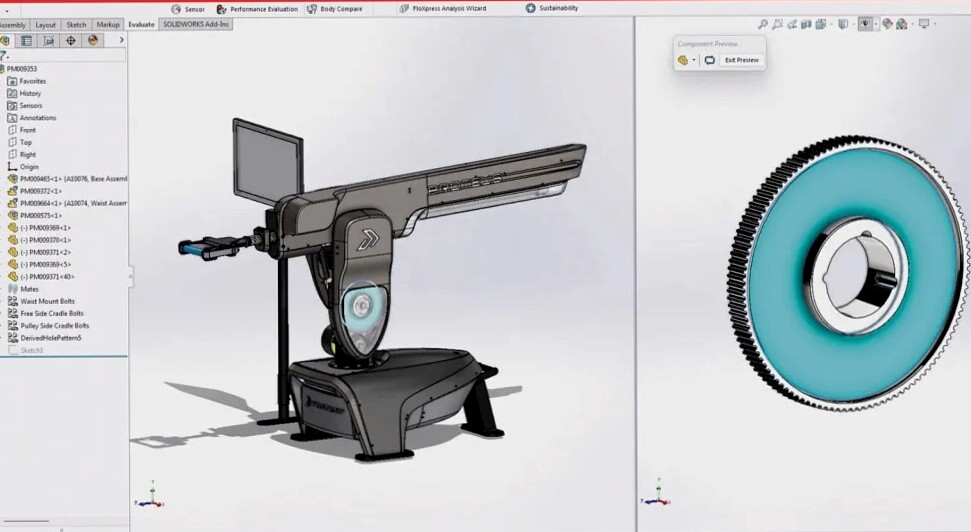Open the Sustainability tool

click(552, 8)
